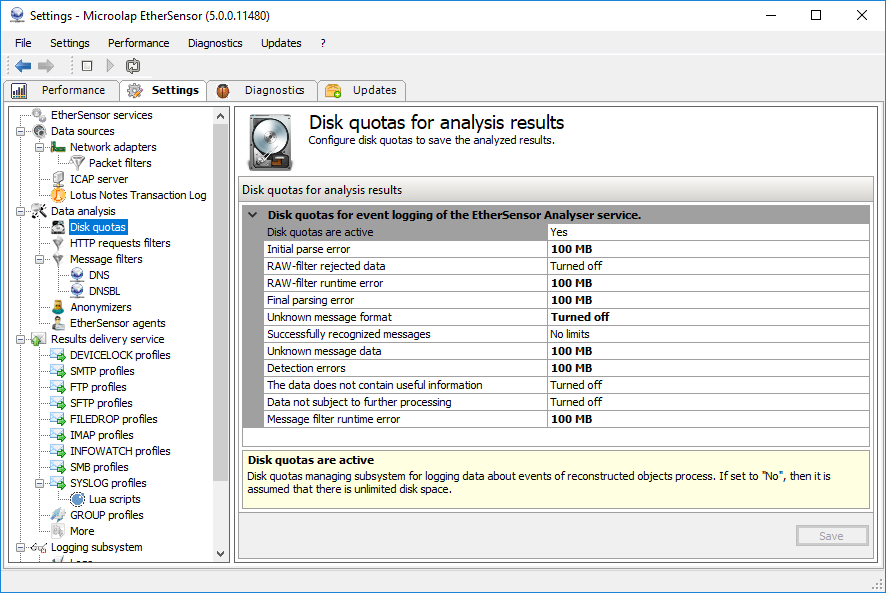Viewport: 886px width, 593px height.
Task: Click the Data analysis tools icon
Action: point(39,211)
